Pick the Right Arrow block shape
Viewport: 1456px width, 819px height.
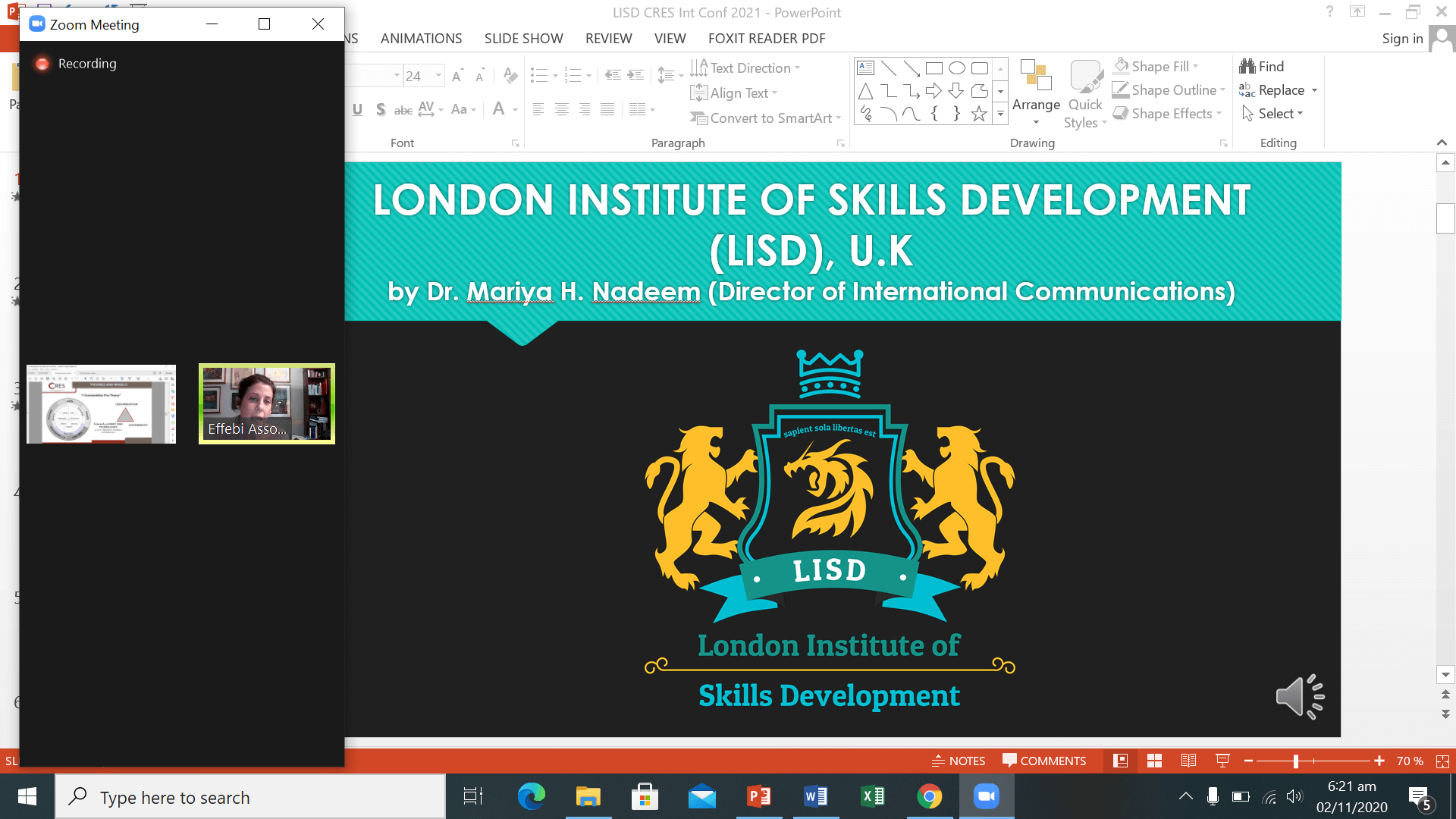934,92
